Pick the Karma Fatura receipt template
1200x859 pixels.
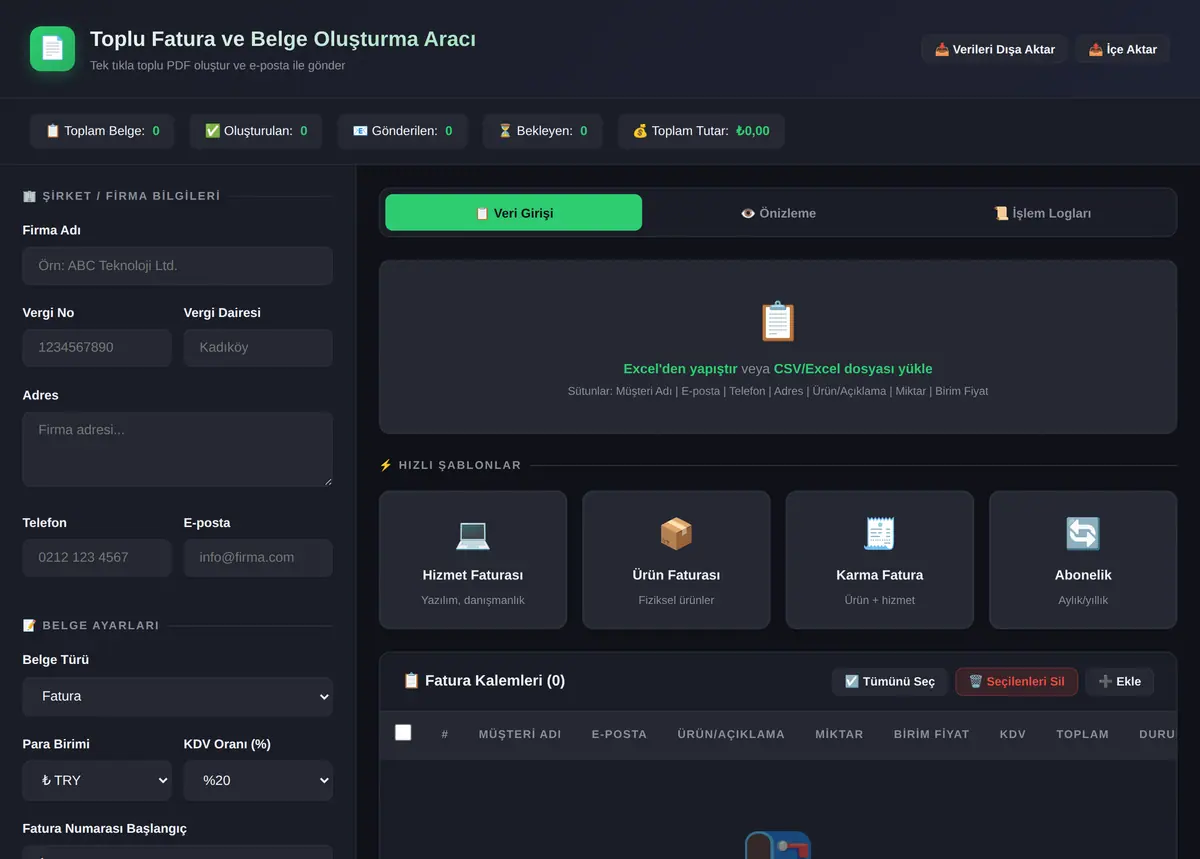coord(879,559)
